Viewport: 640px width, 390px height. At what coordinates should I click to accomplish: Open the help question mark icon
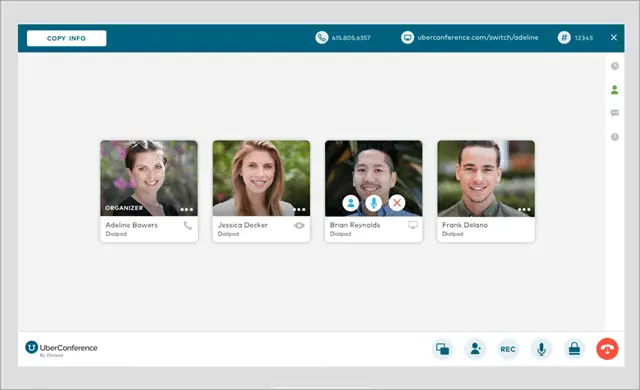coord(615,137)
